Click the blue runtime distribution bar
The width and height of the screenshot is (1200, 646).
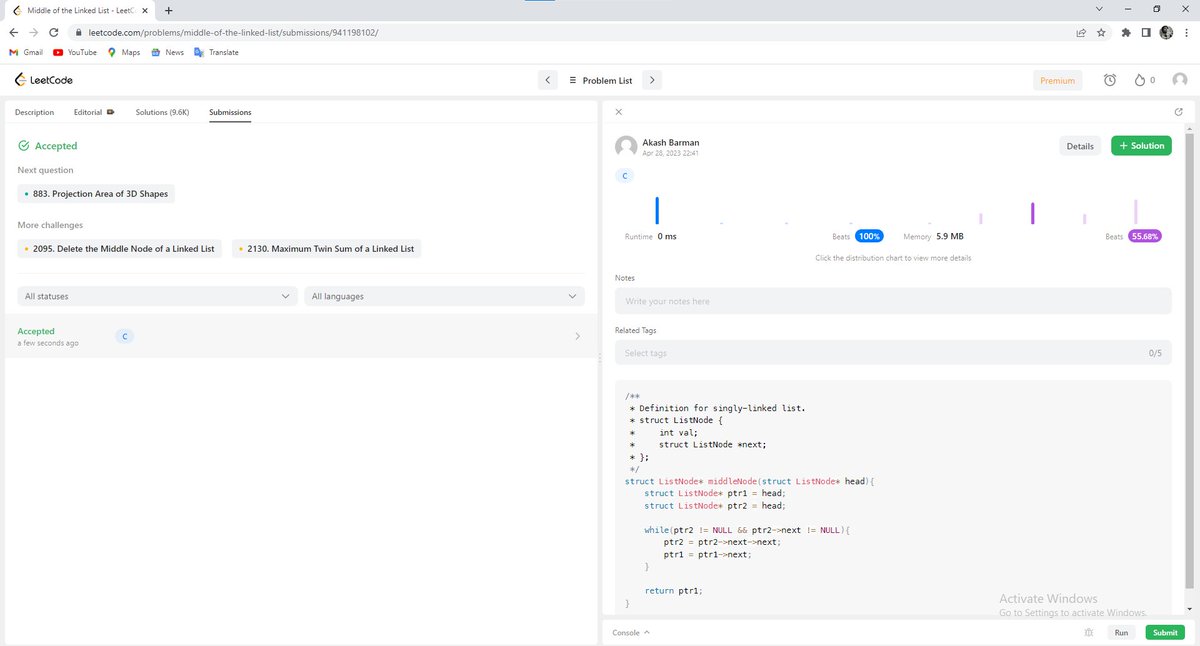coord(657,210)
